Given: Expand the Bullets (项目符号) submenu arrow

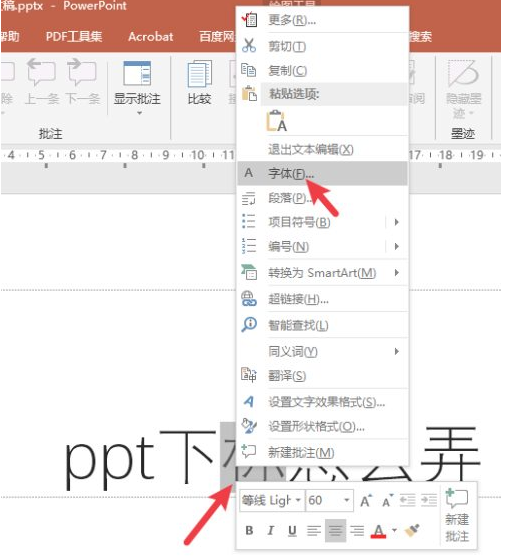Looking at the screenshot, I should click(x=396, y=222).
